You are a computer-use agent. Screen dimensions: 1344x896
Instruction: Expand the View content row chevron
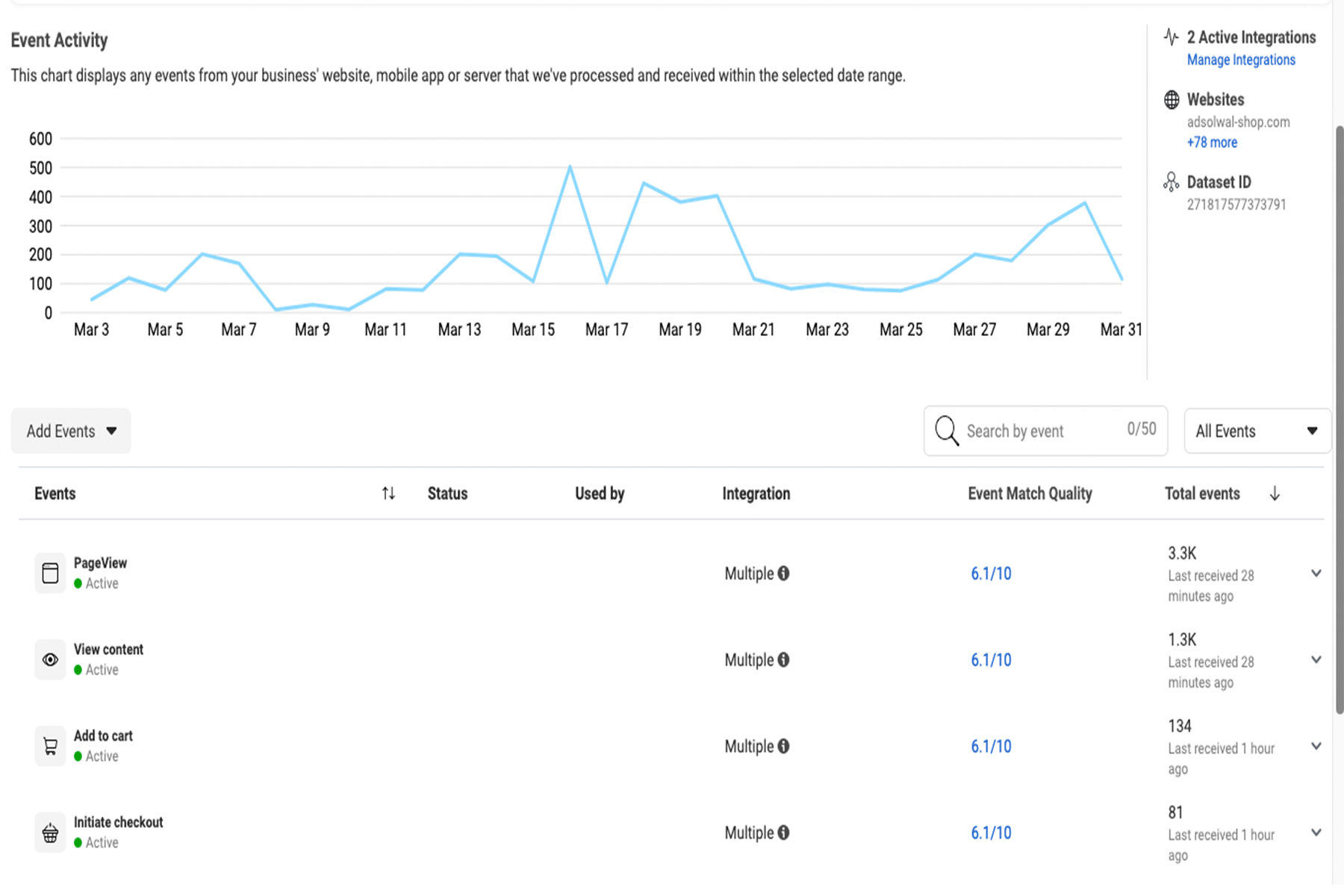point(1316,660)
